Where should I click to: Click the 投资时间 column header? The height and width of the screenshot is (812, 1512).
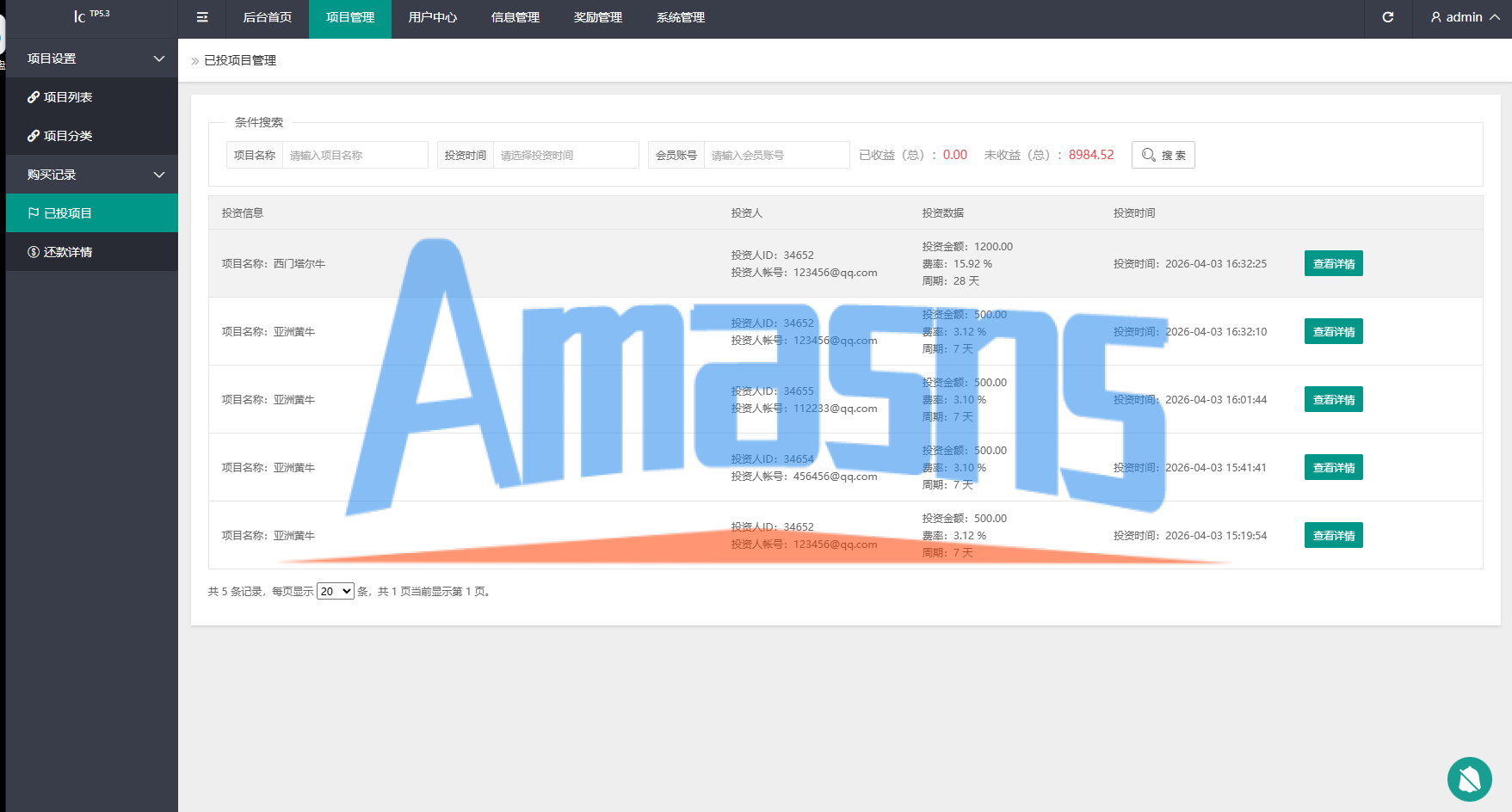point(1134,212)
